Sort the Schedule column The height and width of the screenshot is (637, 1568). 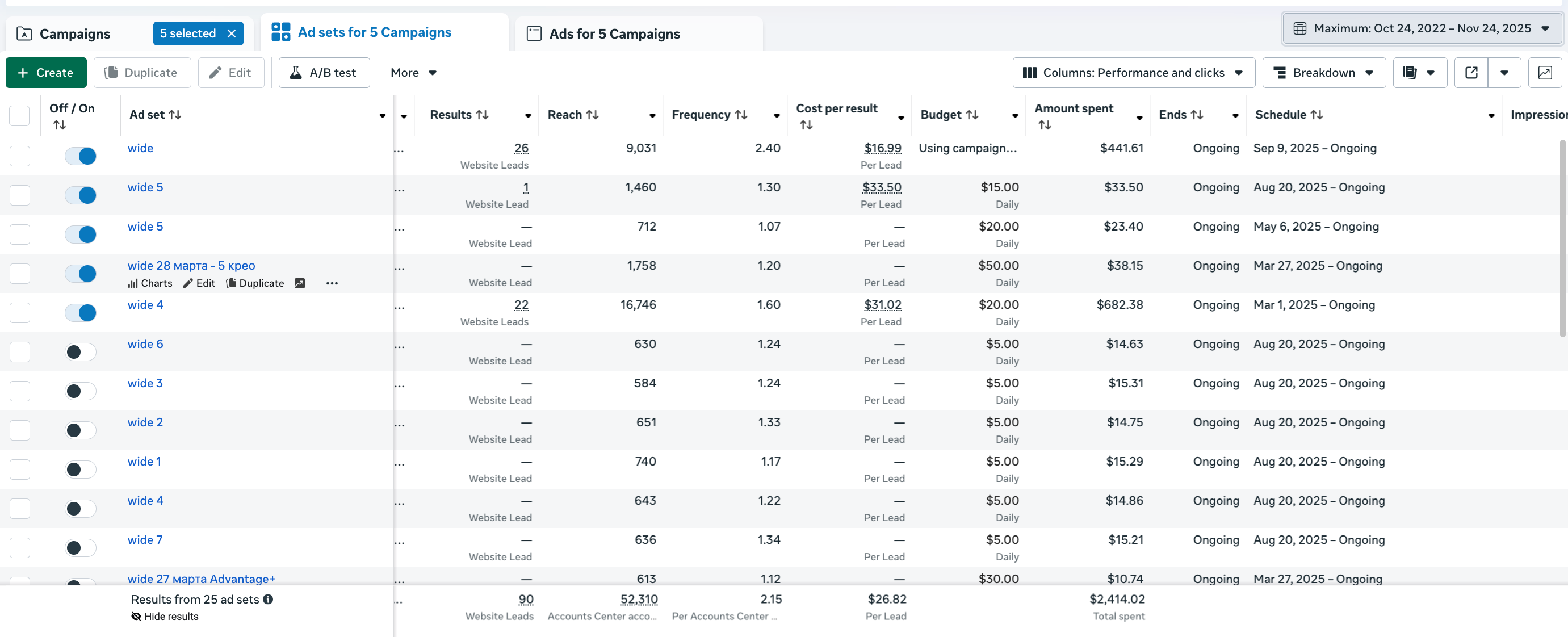(x=1317, y=115)
